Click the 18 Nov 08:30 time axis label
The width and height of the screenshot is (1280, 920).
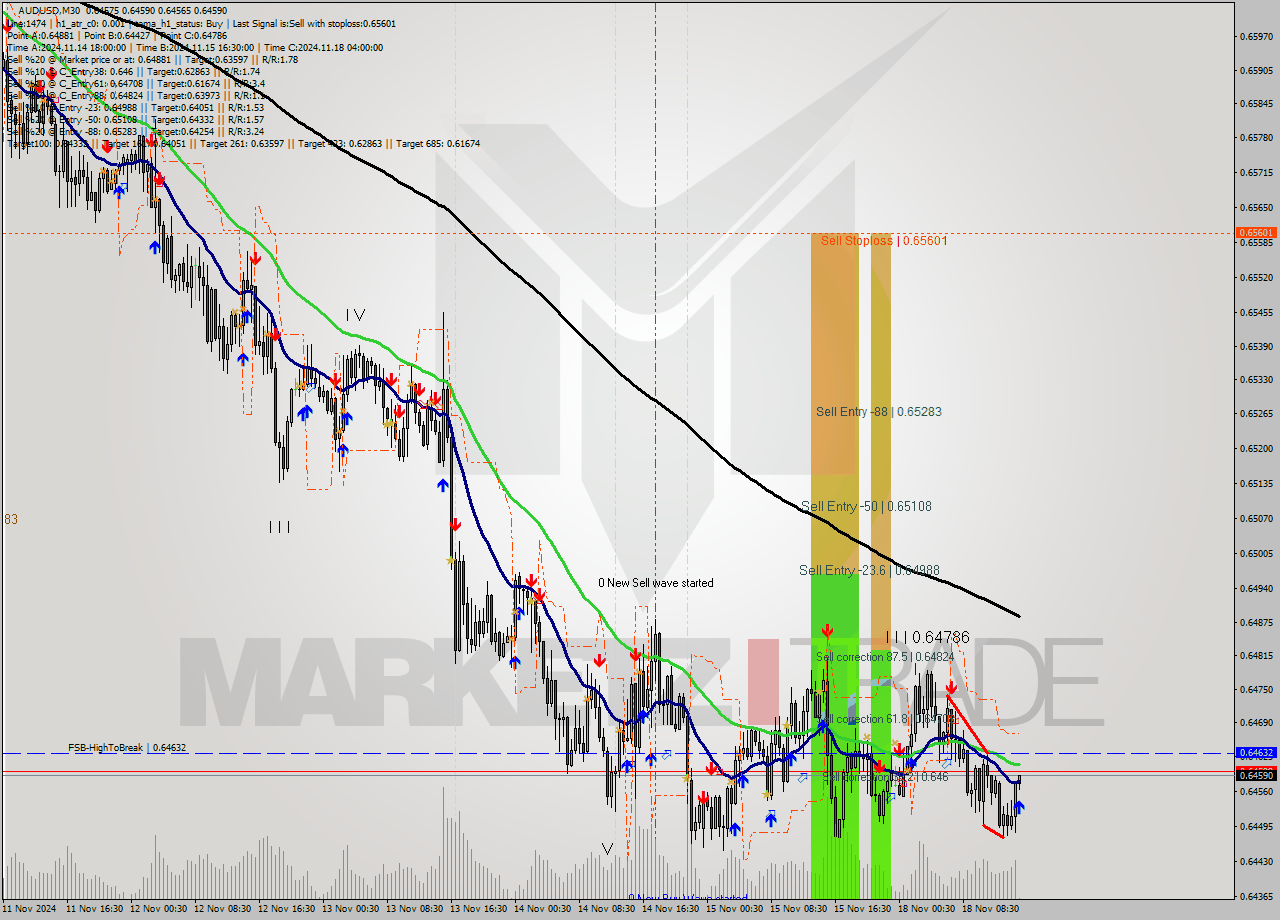992,909
